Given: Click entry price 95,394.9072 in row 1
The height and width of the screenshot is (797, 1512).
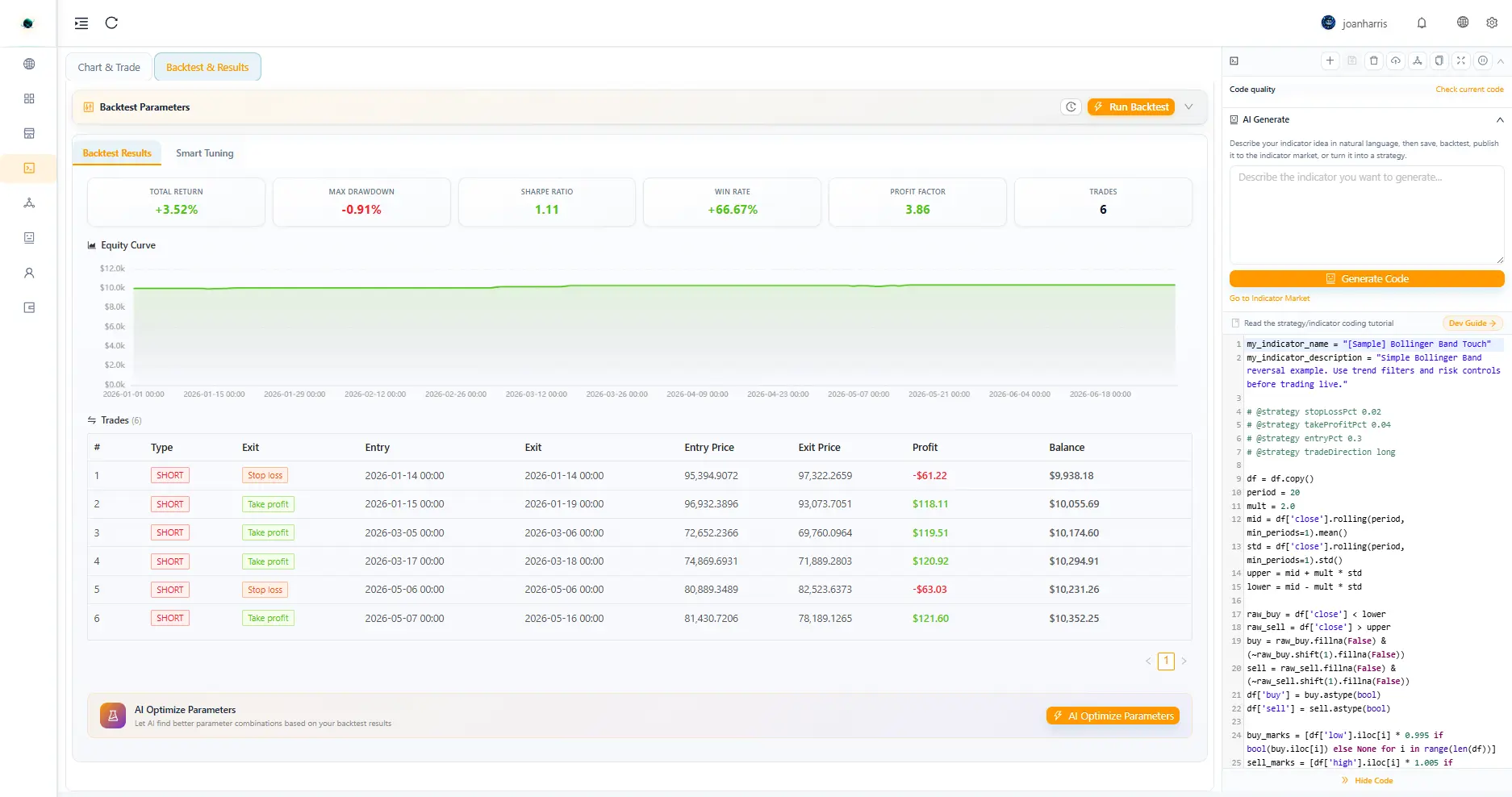Looking at the screenshot, I should 711,475.
